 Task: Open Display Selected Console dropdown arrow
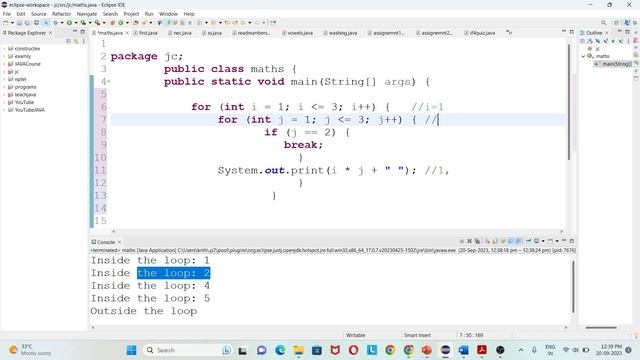tap(543, 241)
